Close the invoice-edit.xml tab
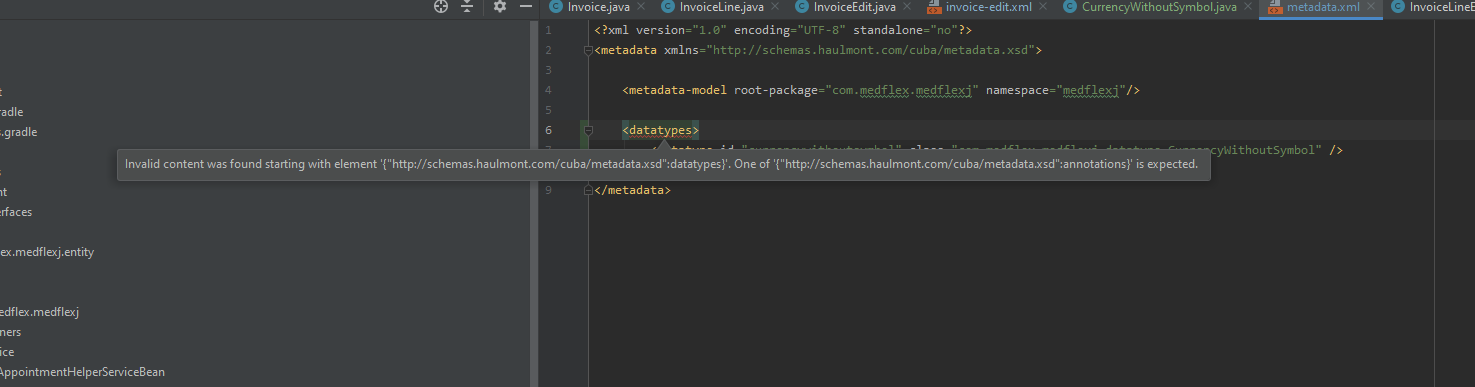The width and height of the screenshot is (1475, 387). (x=1043, y=7)
